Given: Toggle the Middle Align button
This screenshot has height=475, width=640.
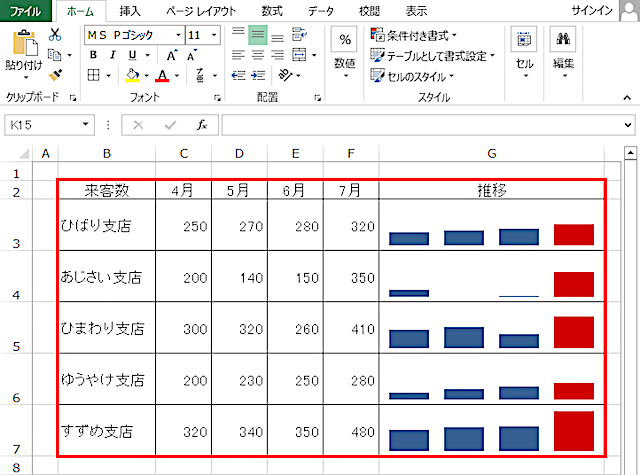Looking at the screenshot, I should pos(257,34).
